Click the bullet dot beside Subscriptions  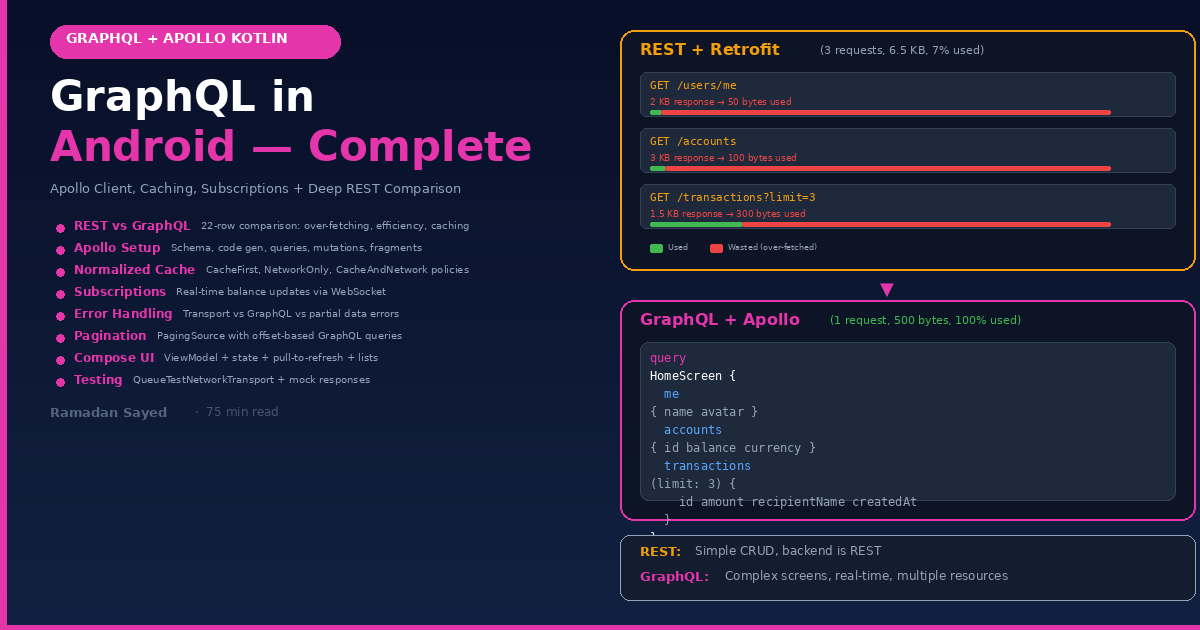(60, 294)
